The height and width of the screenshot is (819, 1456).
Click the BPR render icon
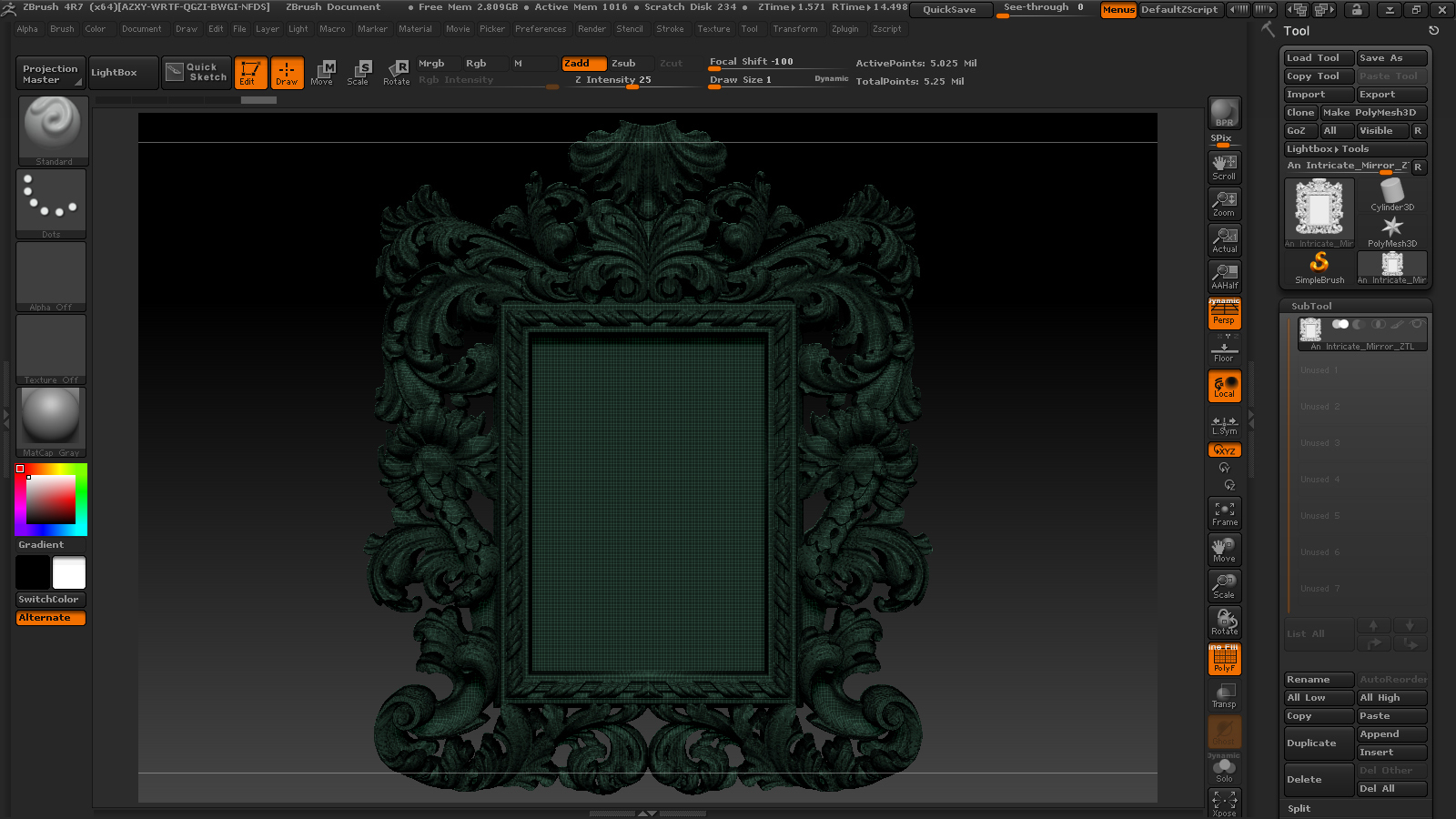click(1224, 113)
